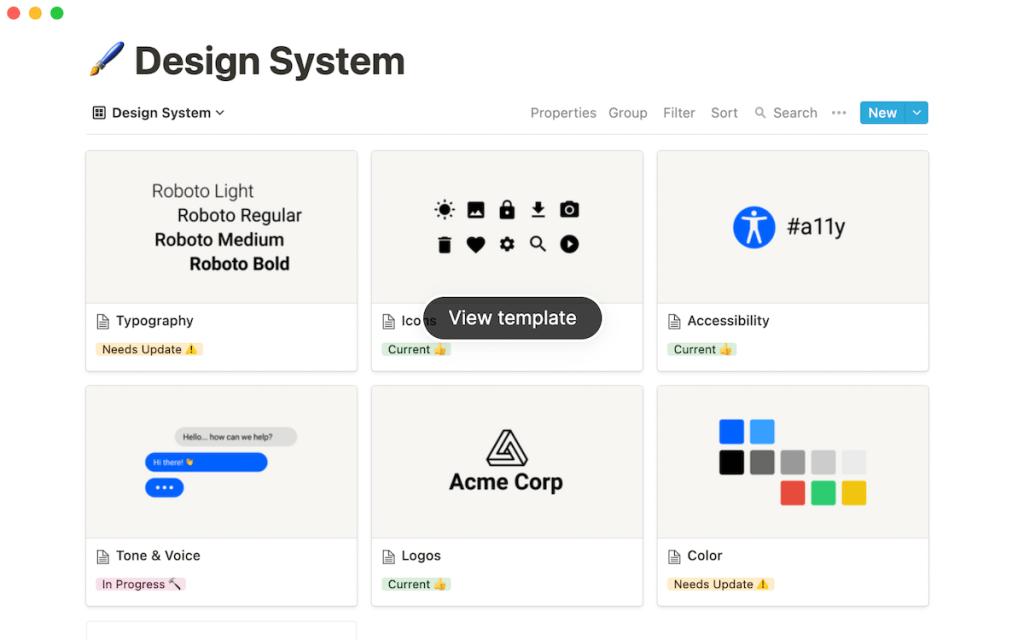
Task: Click the image picture icon in Icons card
Action: tap(475, 210)
